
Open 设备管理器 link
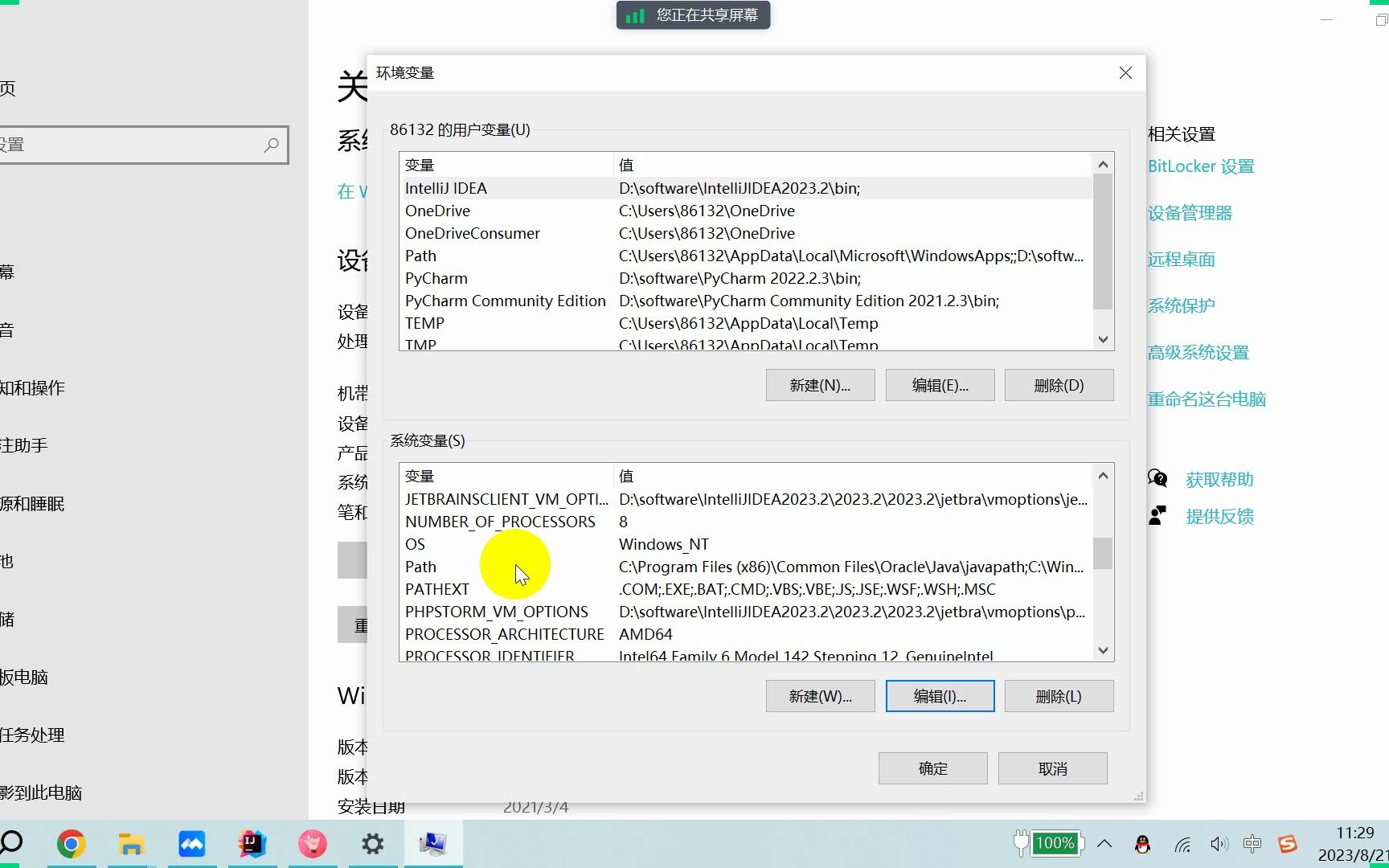click(1190, 213)
